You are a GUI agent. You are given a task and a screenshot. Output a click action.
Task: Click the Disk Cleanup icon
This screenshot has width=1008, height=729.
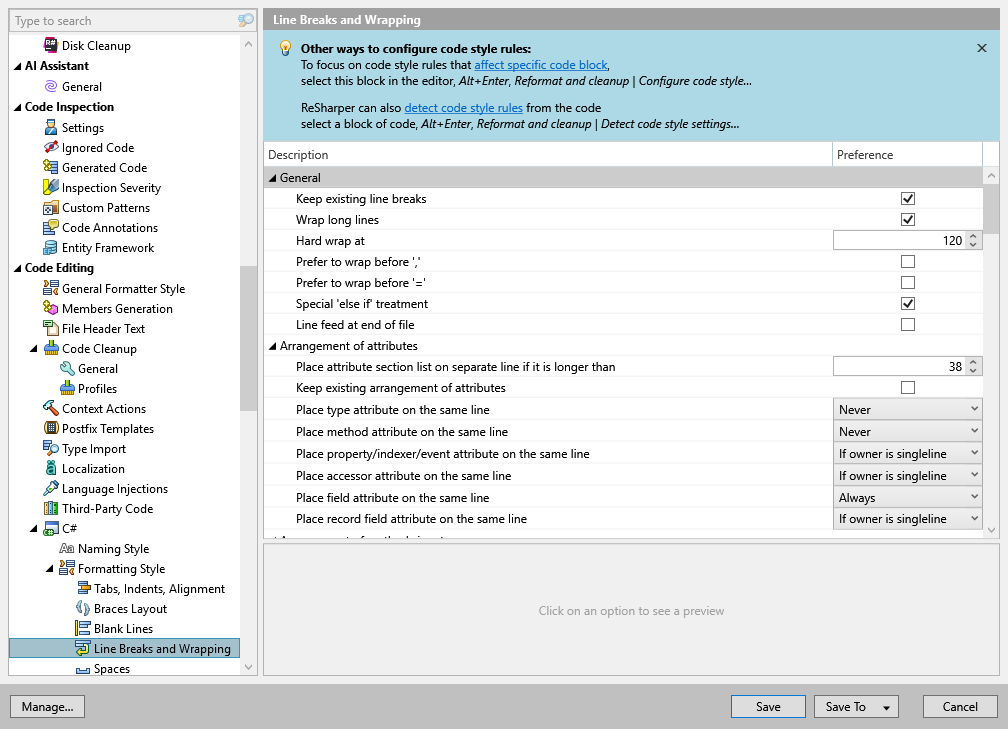tap(51, 45)
